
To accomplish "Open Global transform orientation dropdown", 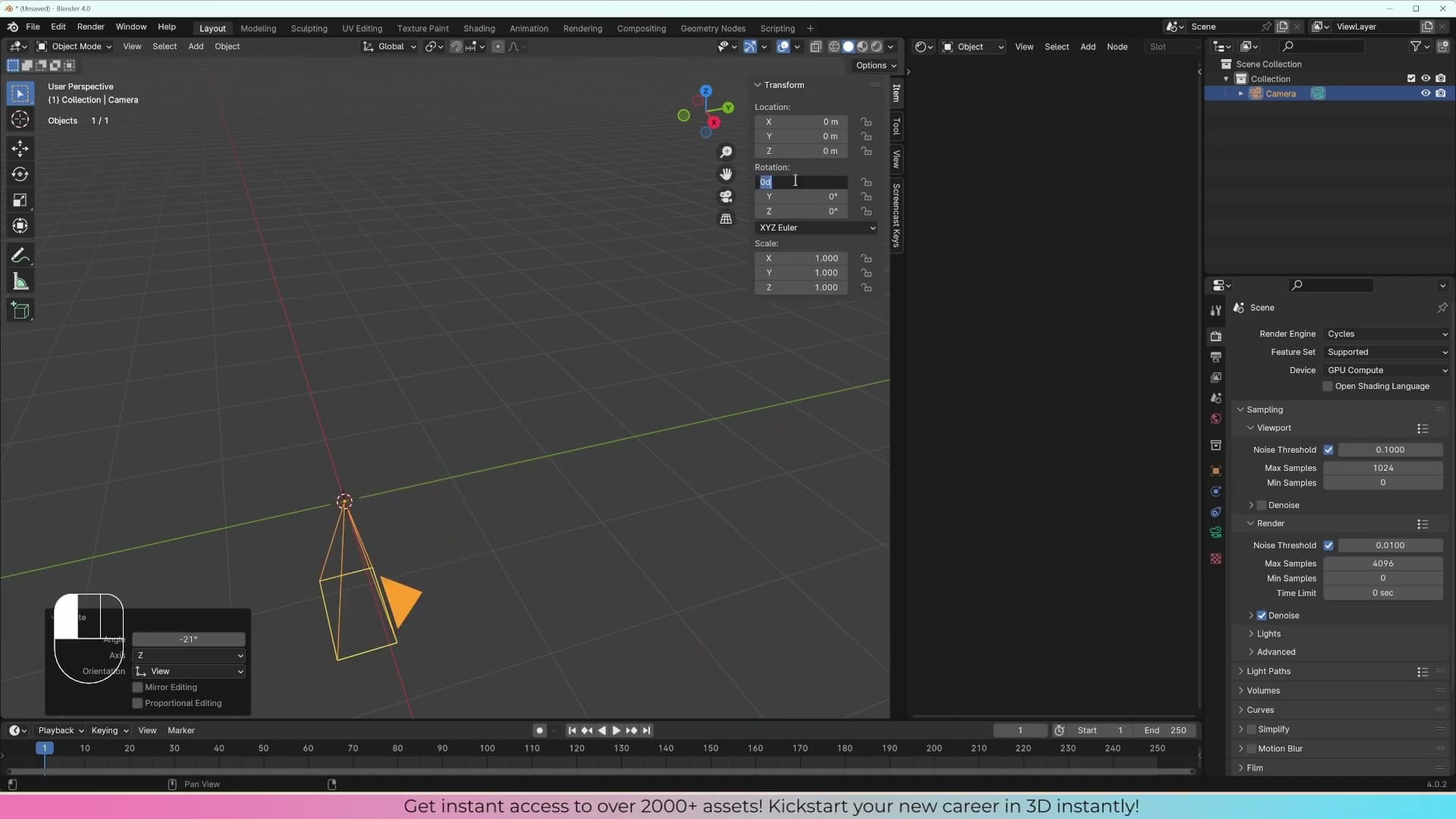I will (390, 46).
